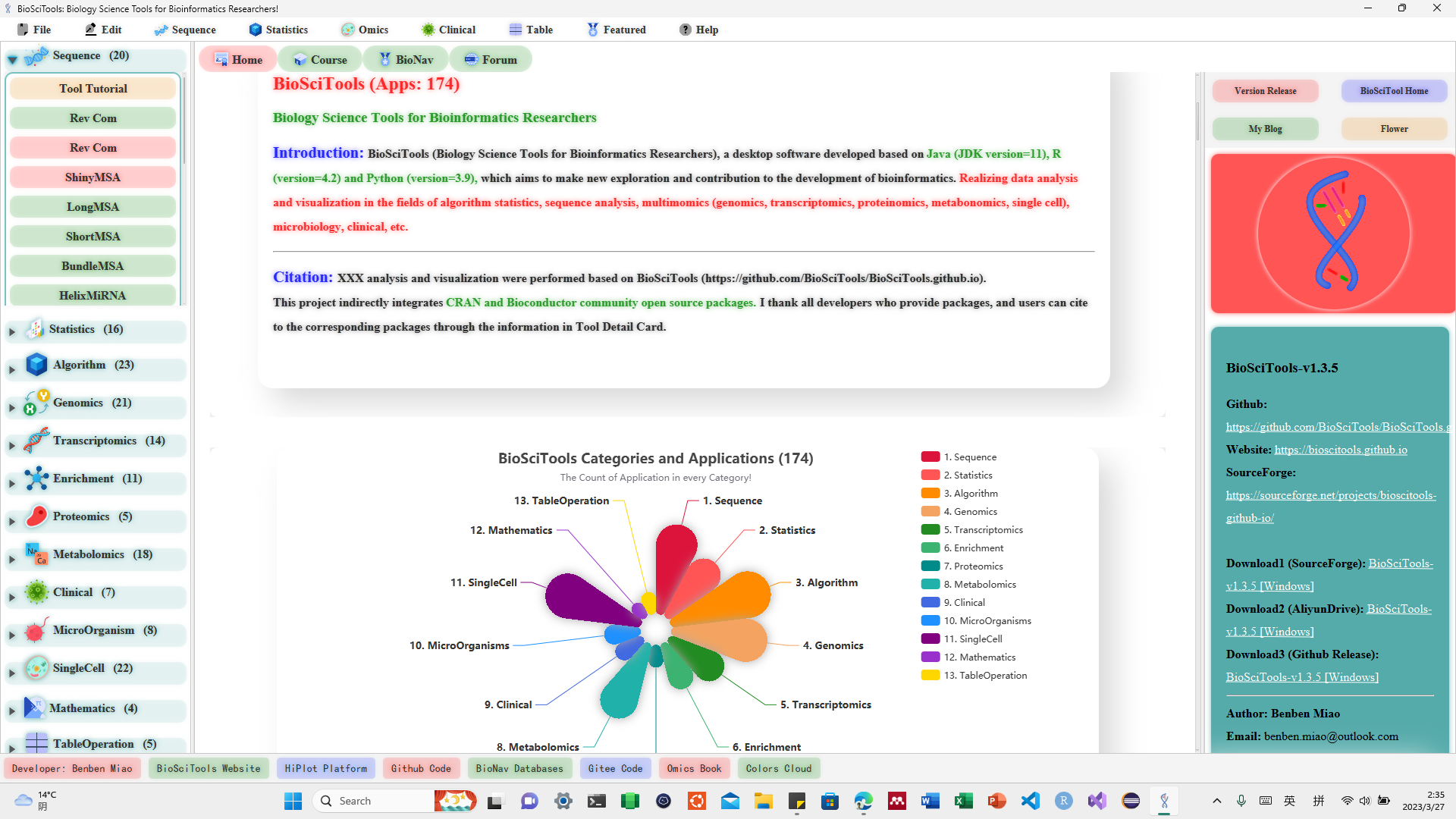Switch to the BioNav tab
The height and width of the screenshot is (819, 1456).
pos(406,59)
